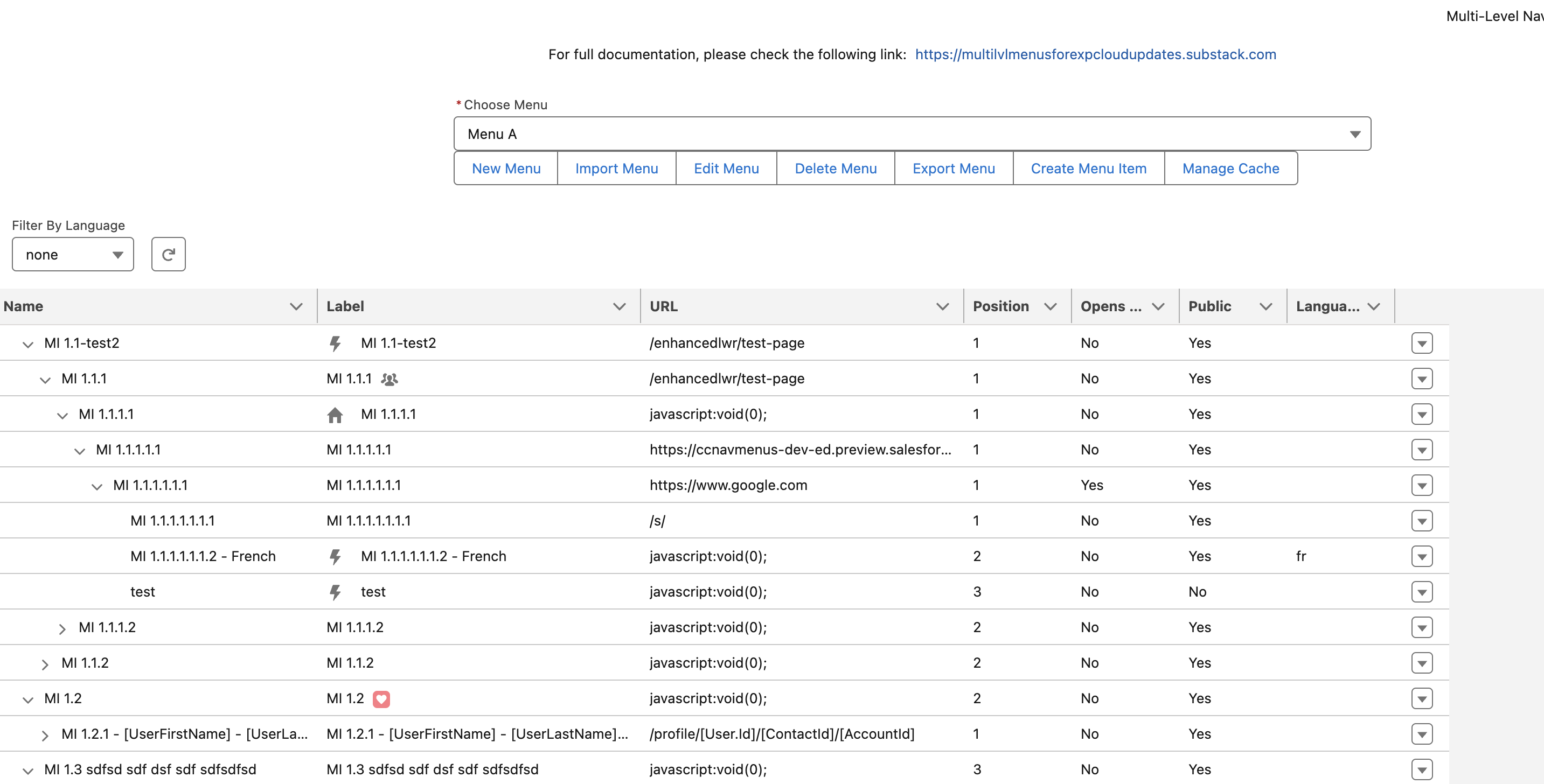Expand the MI 1.1.2 tree row

(x=45, y=663)
